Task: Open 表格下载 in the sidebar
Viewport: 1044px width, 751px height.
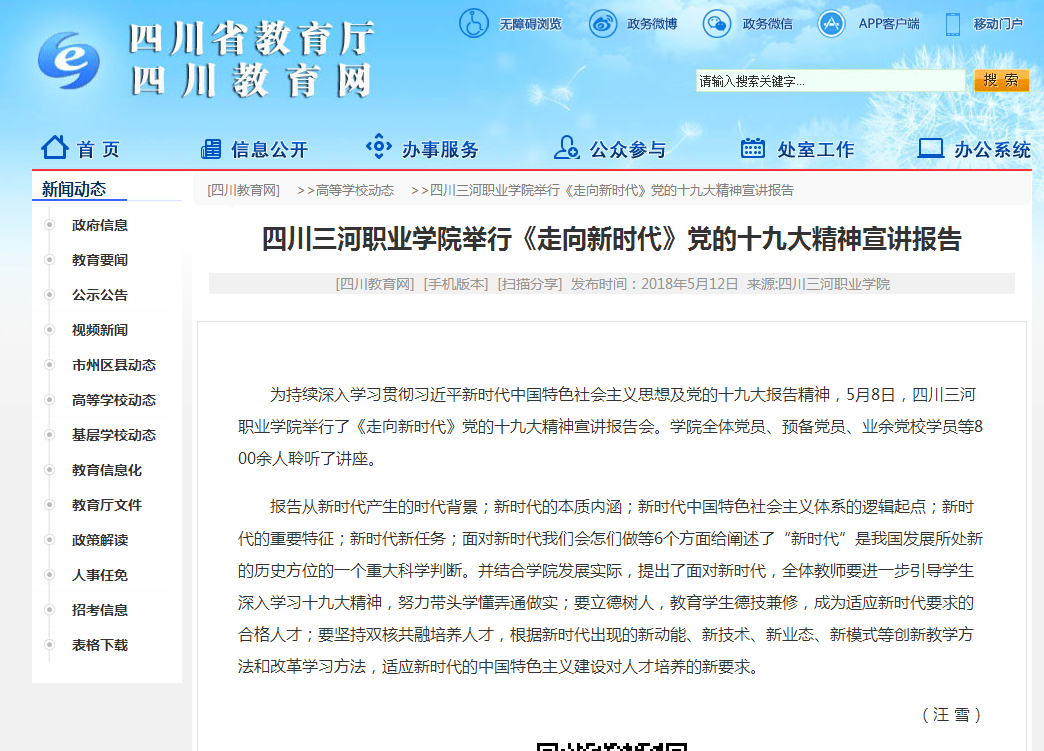Action: (100, 645)
